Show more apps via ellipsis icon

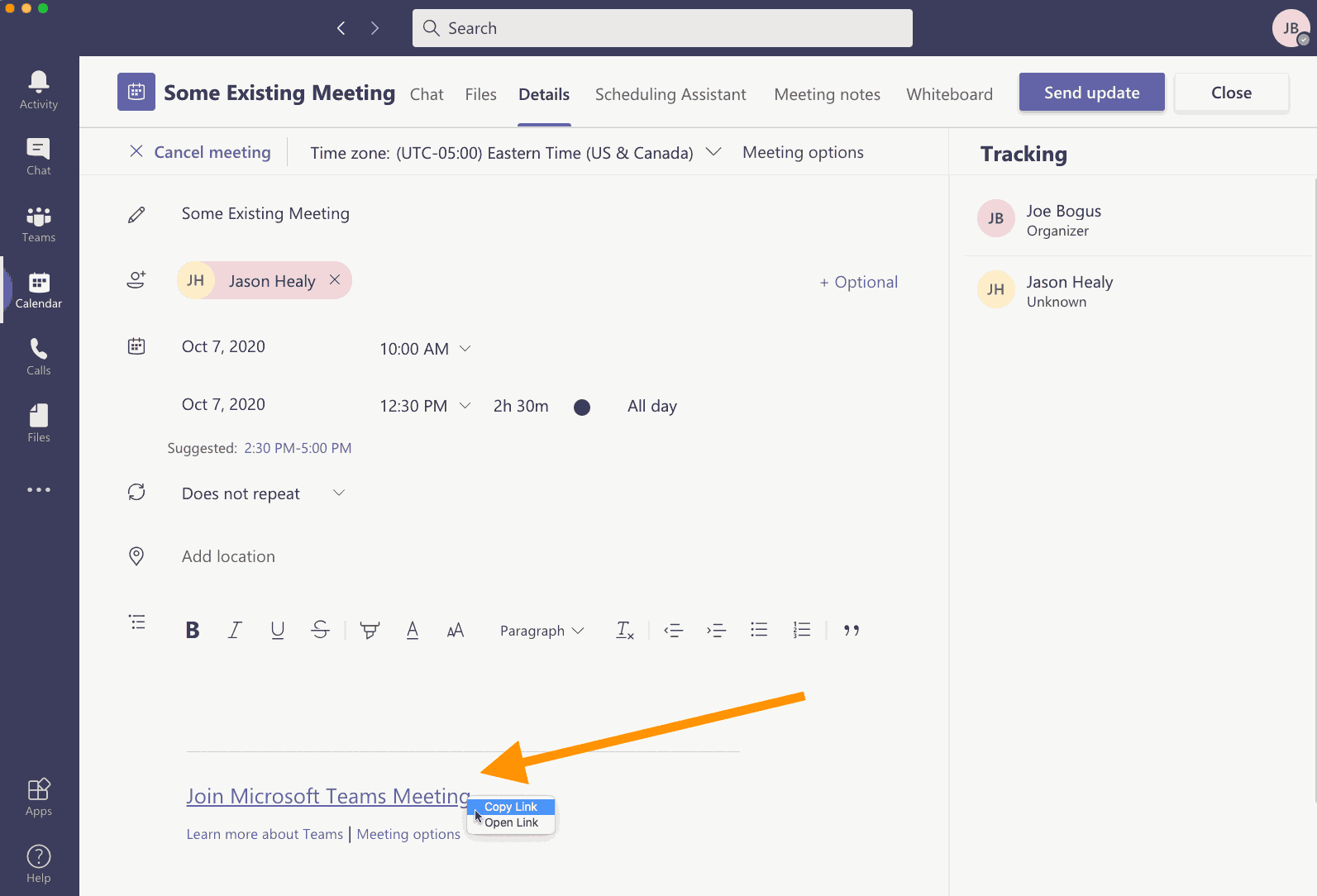click(39, 489)
